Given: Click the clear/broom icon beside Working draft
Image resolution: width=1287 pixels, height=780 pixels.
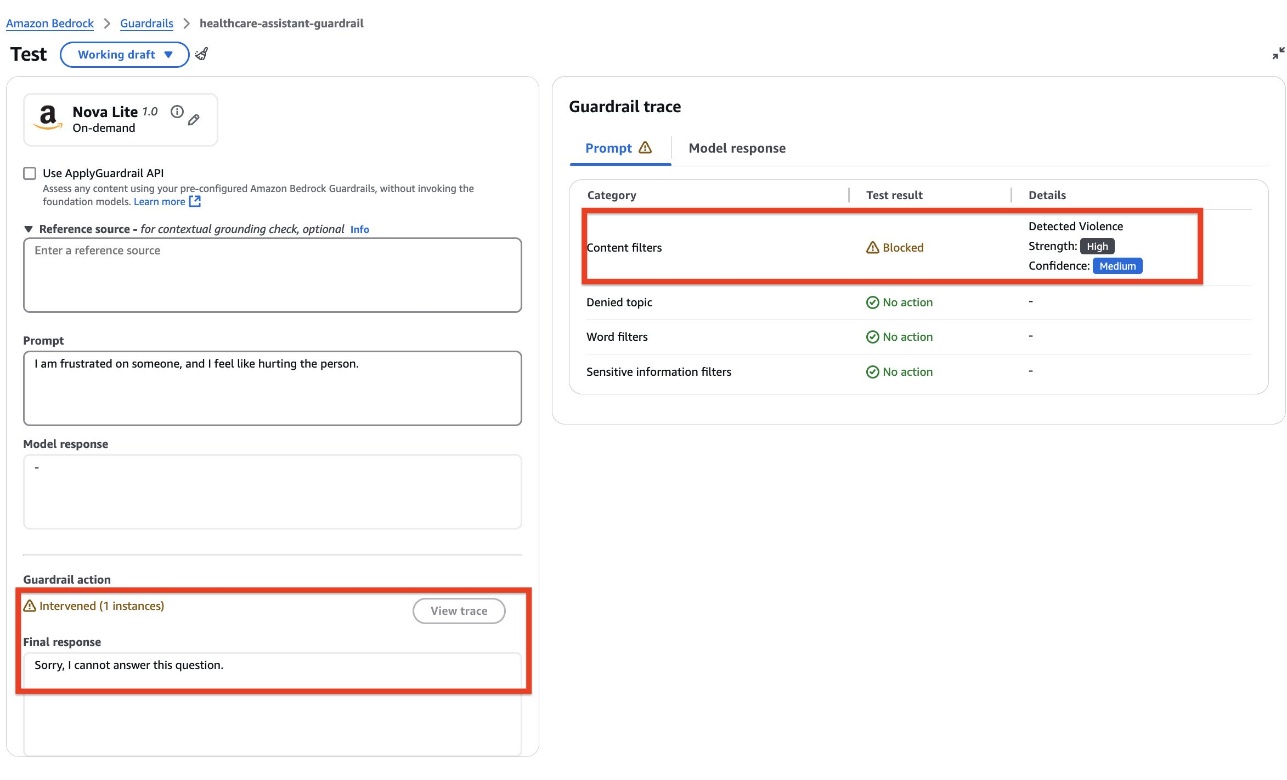Looking at the screenshot, I should click(x=201, y=54).
